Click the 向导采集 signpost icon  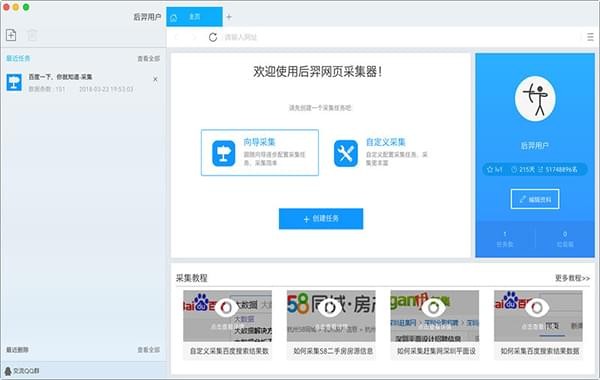[223, 153]
